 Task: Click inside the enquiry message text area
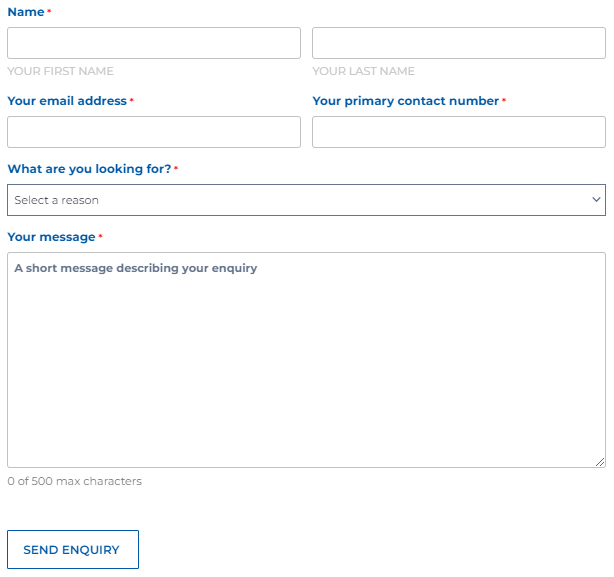(306, 360)
